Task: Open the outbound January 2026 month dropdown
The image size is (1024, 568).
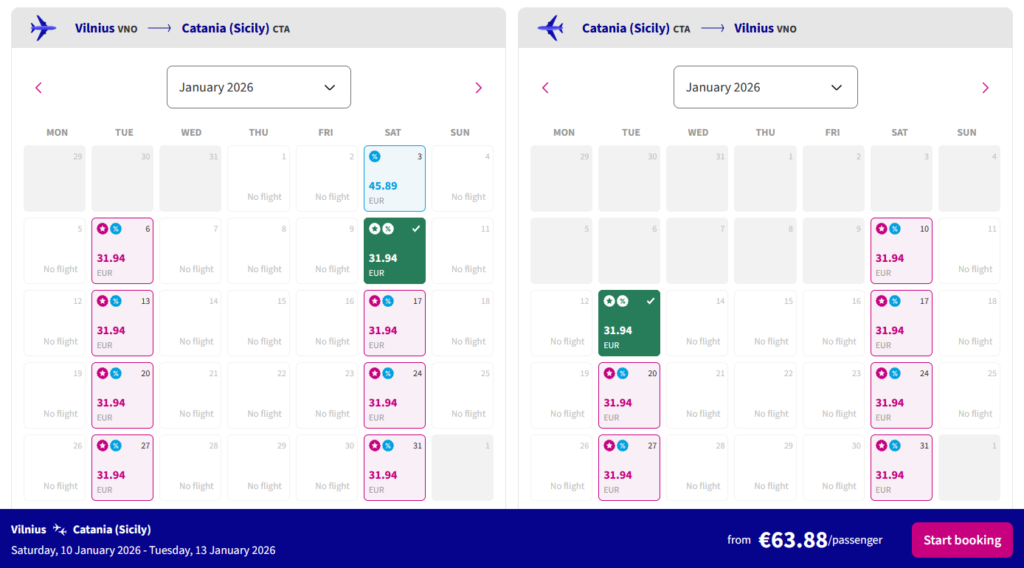Action: (x=258, y=87)
